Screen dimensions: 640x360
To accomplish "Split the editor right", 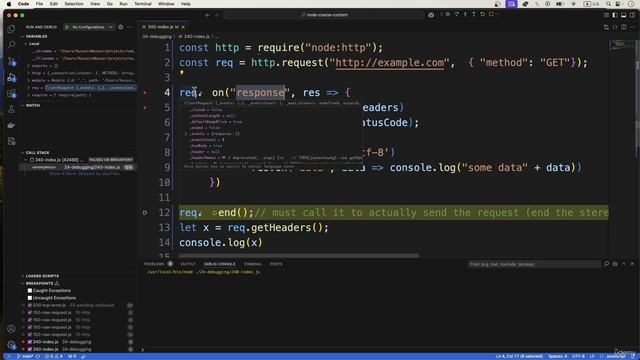I will (x=624, y=27).
